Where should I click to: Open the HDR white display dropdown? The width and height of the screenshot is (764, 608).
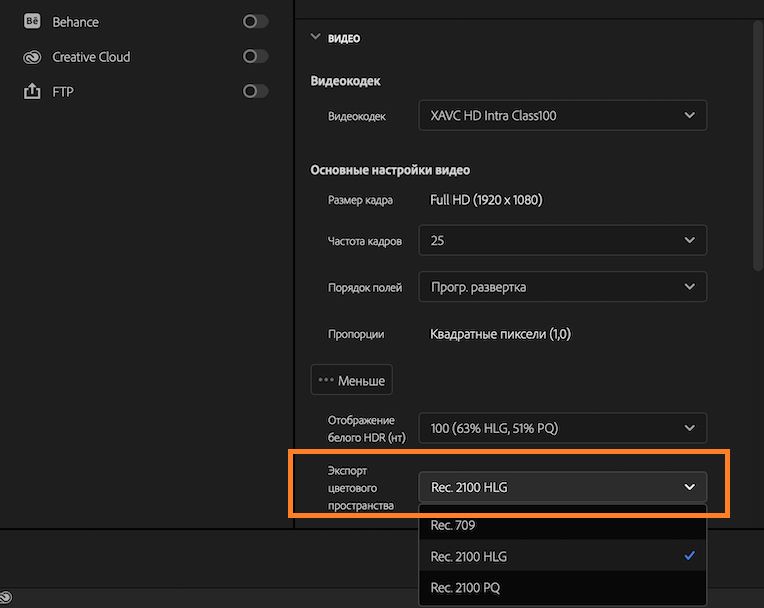click(x=562, y=428)
